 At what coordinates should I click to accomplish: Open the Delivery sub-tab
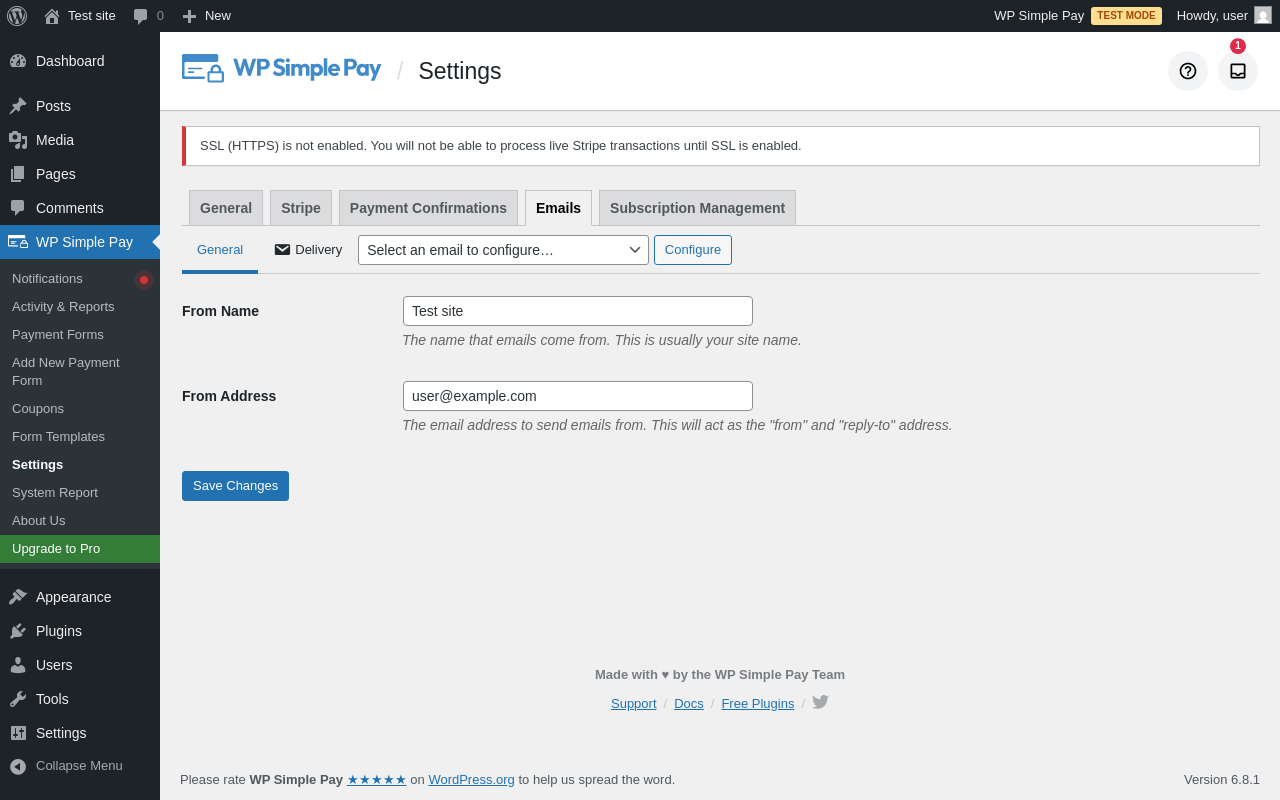(308, 250)
